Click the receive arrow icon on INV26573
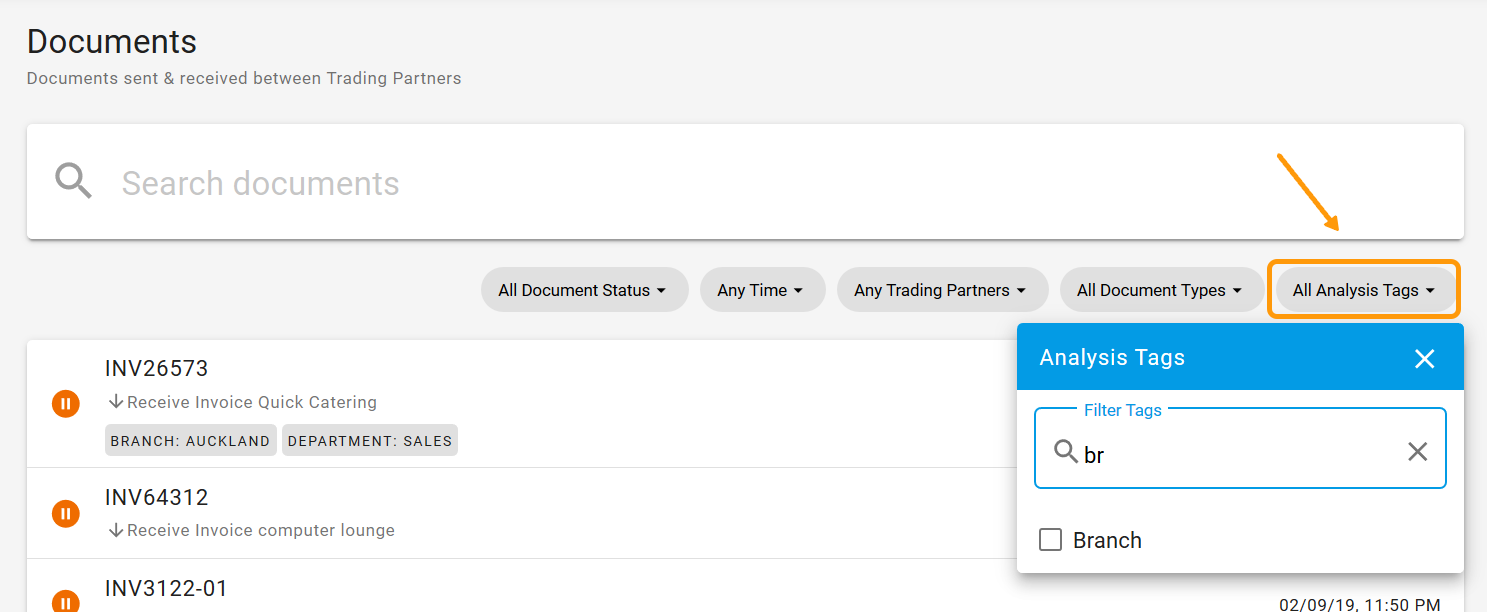1487x612 pixels. 114,402
